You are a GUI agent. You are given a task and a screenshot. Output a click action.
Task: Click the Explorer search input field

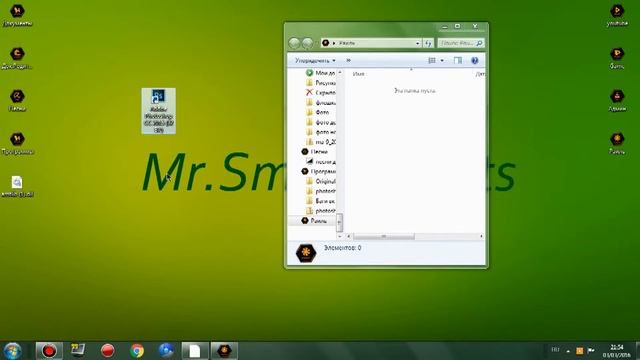click(456, 43)
